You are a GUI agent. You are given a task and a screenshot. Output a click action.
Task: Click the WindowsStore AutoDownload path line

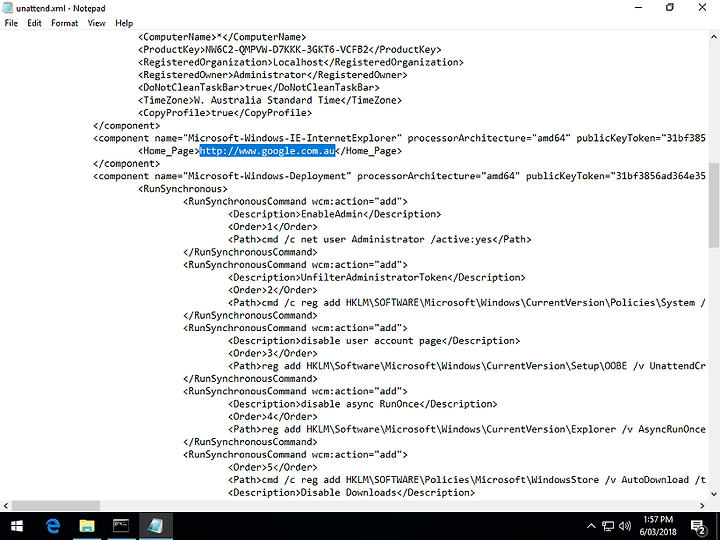tap(467, 480)
